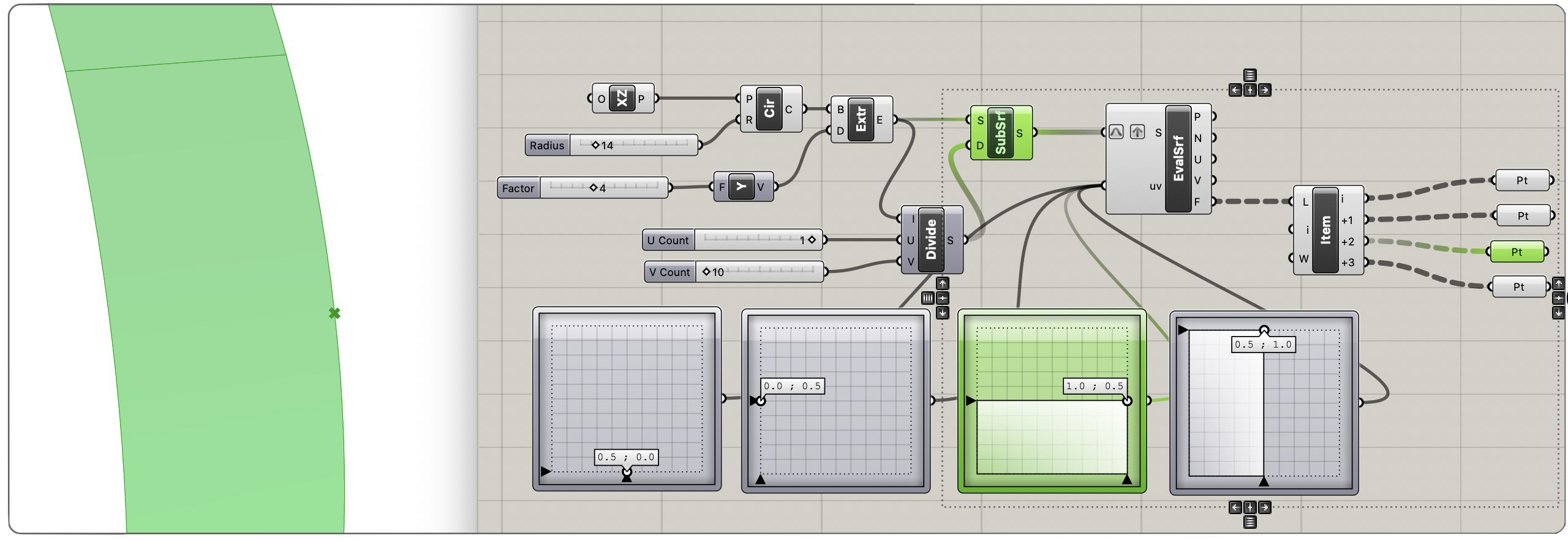Click the Radius slider handle at 14
Viewport: 1568px width, 541px height.
point(595,145)
